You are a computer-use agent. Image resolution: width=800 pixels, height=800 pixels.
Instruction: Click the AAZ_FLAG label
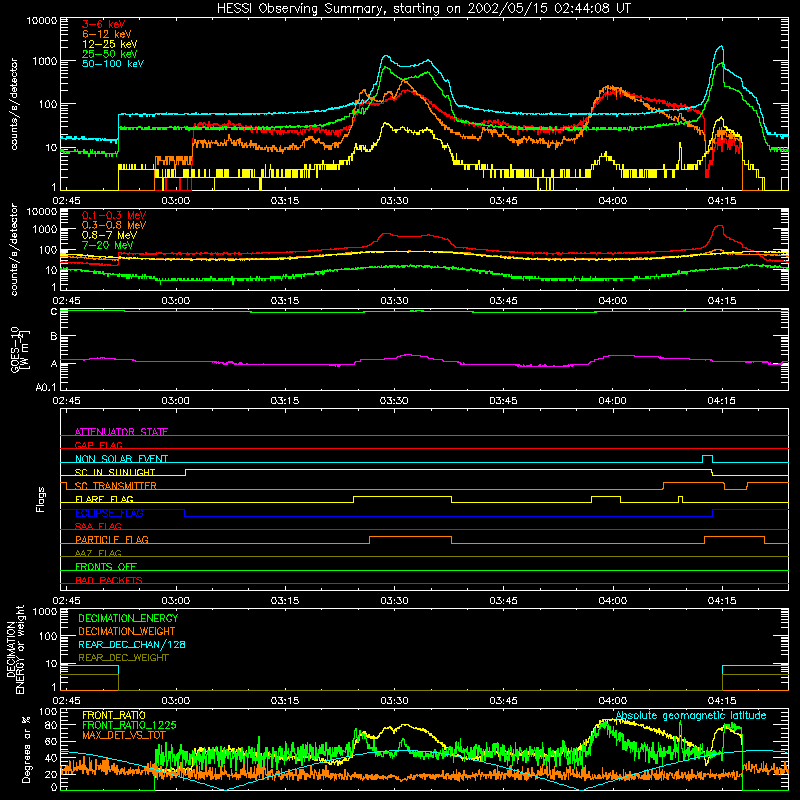tap(98, 553)
